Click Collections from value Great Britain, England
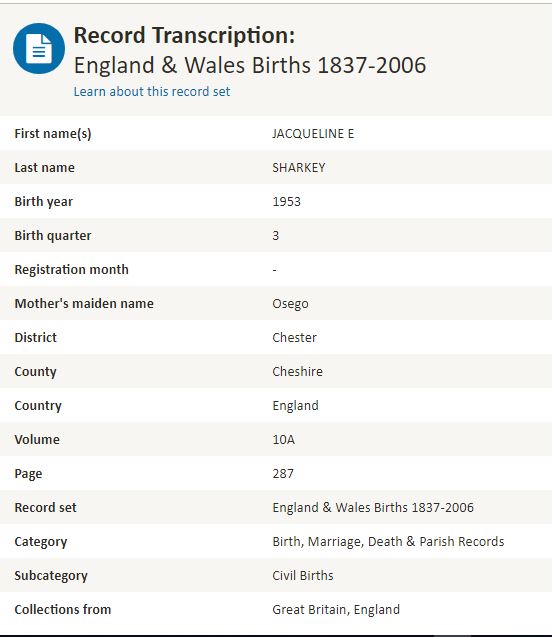 pos(336,609)
